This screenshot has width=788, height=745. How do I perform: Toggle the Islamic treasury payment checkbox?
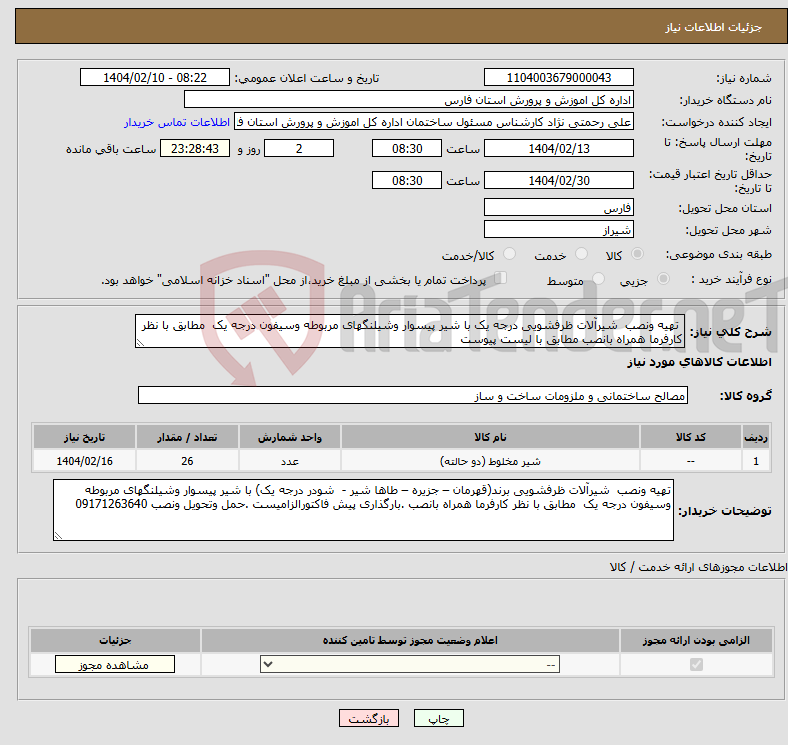501,278
